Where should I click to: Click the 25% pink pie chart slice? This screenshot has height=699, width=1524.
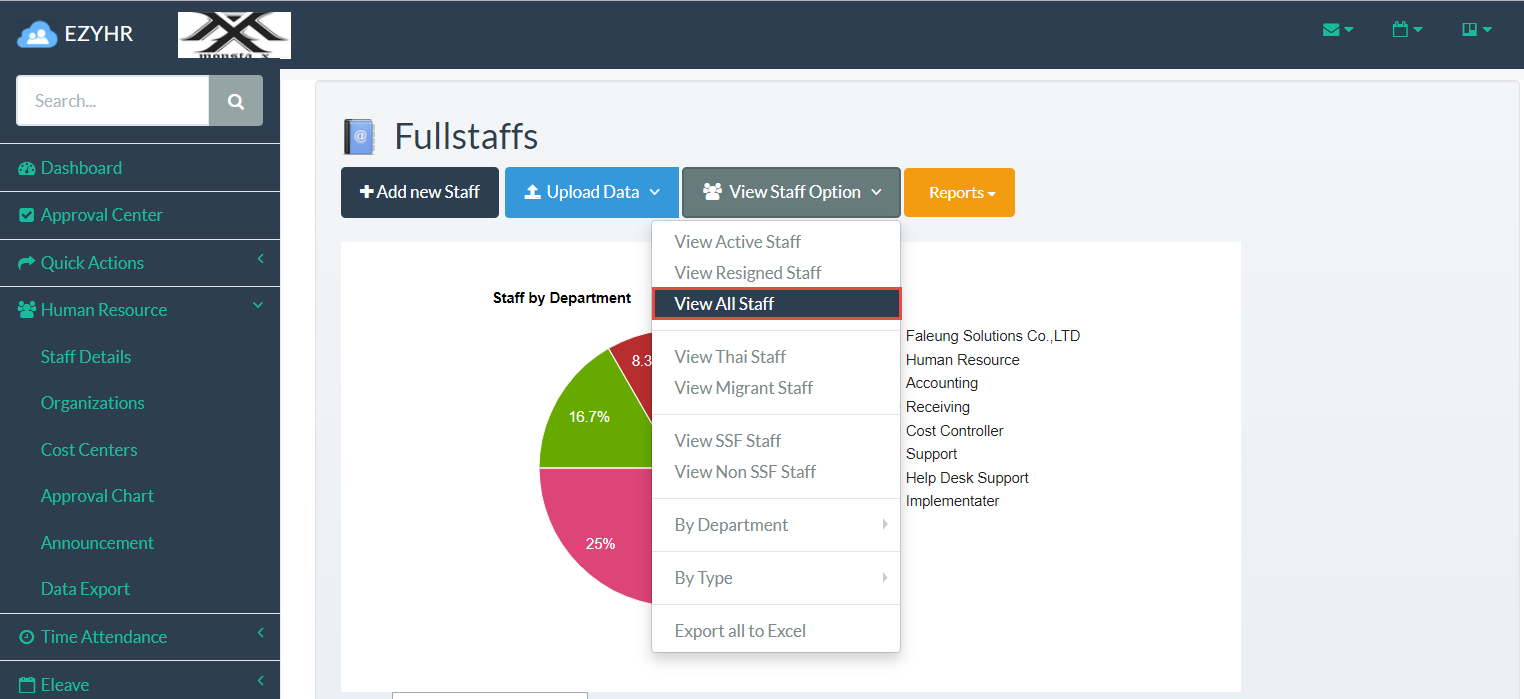click(600, 543)
